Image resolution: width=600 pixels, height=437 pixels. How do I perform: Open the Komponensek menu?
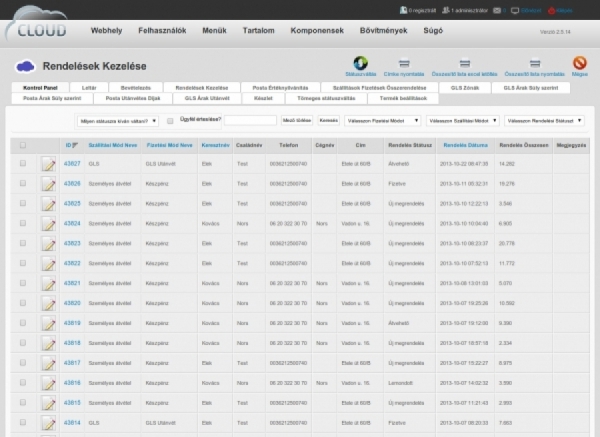tap(317, 31)
